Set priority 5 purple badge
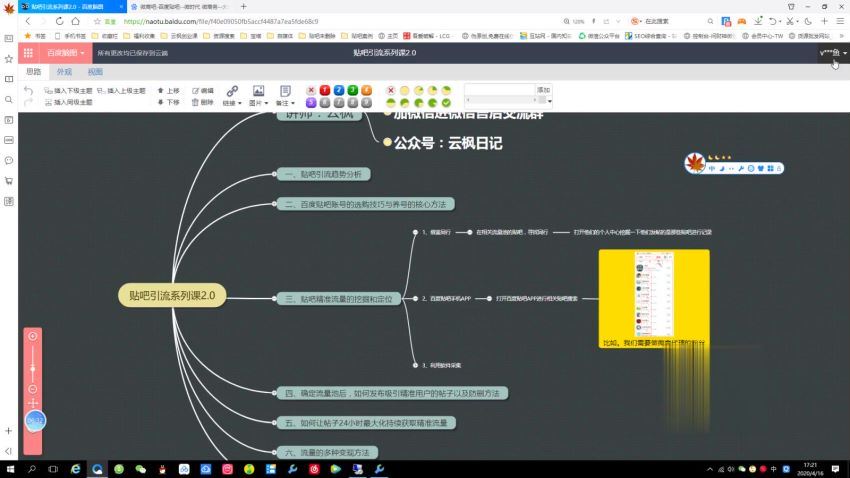This screenshot has height=478, width=850. coord(311,102)
